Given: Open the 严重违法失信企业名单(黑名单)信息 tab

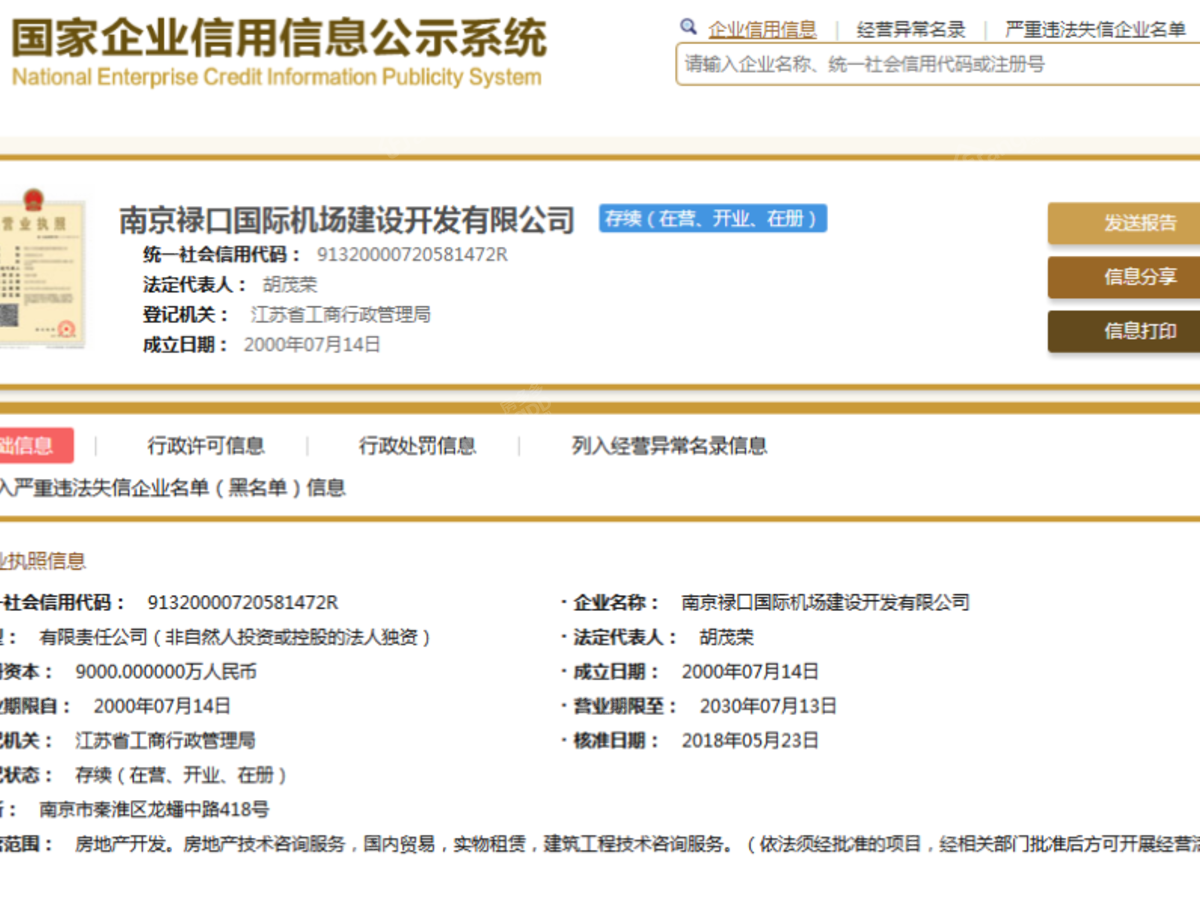Looking at the screenshot, I should (x=172, y=488).
